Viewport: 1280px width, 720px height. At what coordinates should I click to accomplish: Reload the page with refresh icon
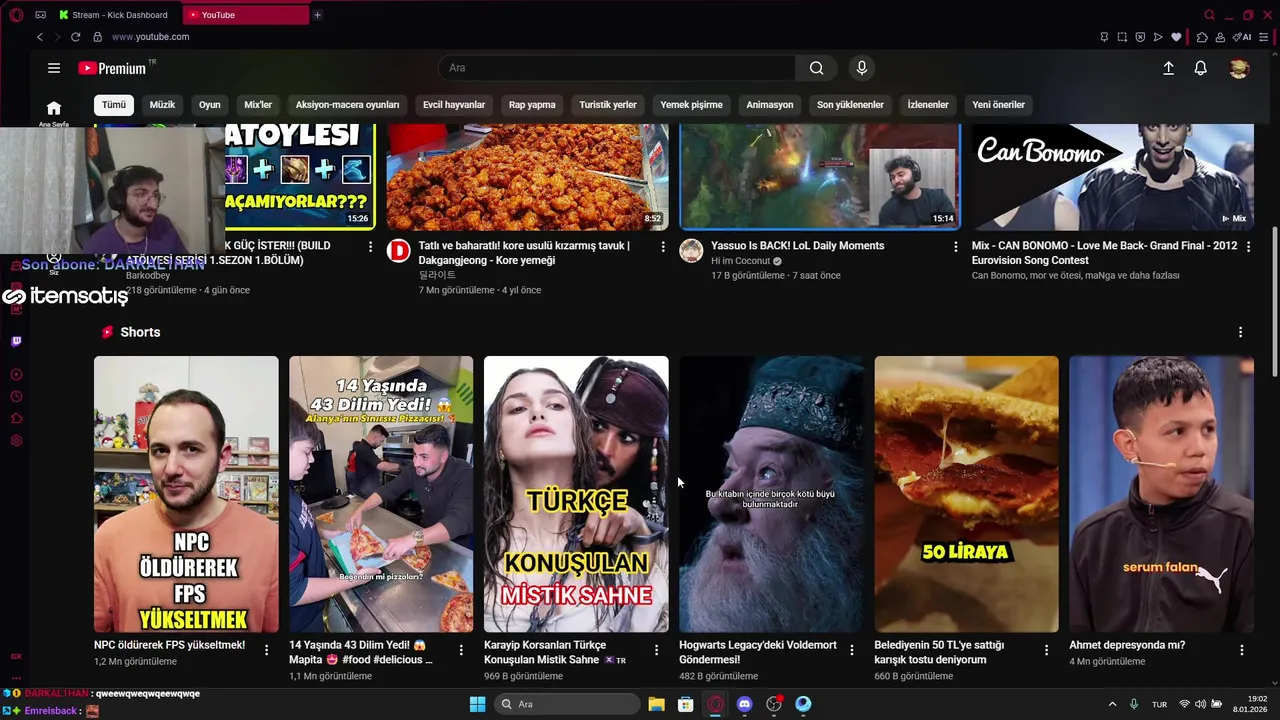(x=75, y=37)
